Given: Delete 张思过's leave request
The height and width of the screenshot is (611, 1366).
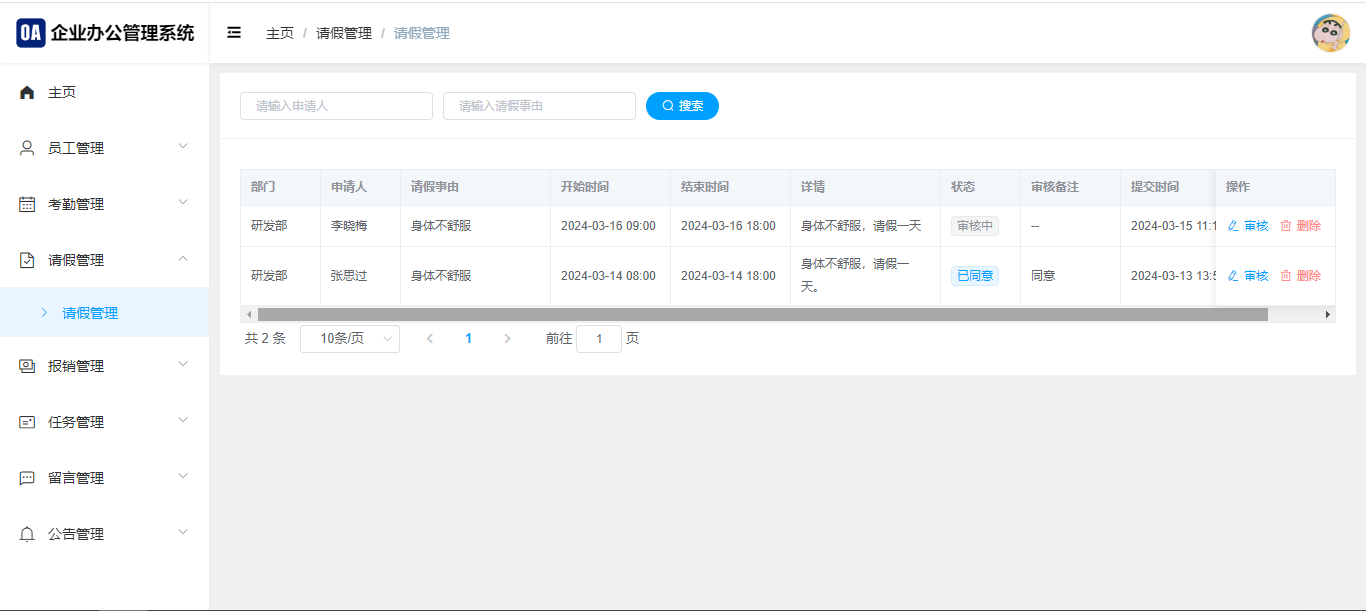Looking at the screenshot, I should [1301, 276].
